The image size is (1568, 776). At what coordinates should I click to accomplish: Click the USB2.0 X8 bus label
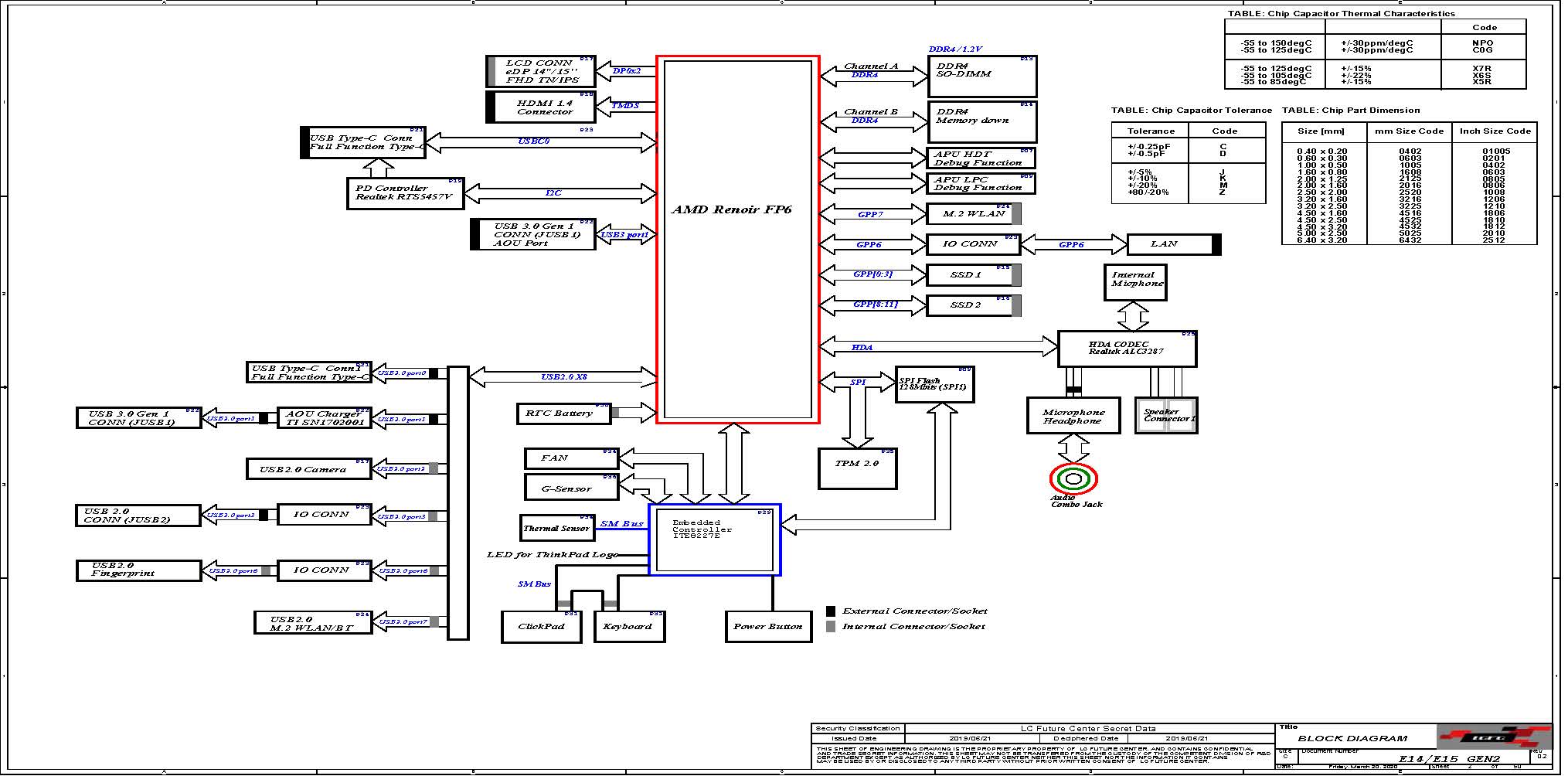[563, 377]
